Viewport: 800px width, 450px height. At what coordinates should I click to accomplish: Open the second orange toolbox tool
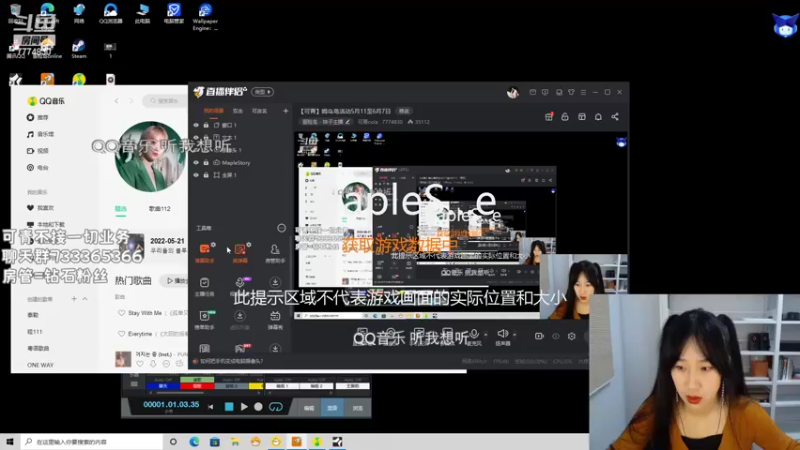pos(240,253)
